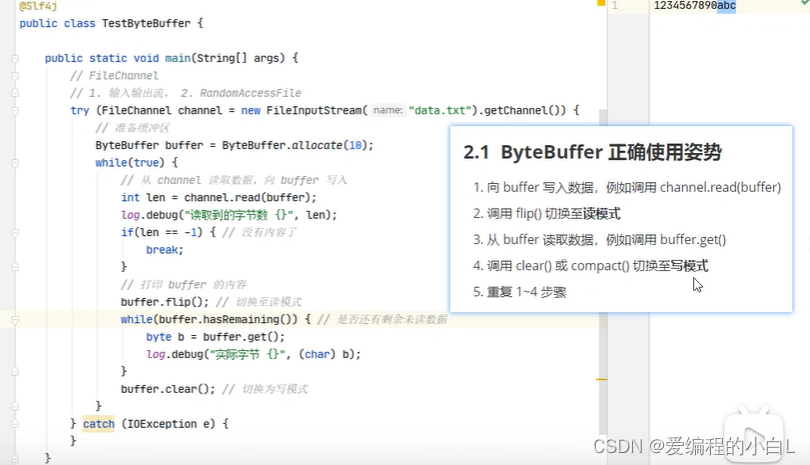Screen dimensions: 810x465
Task: Click the class name TestByteBuffer
Action: click(x=146, y=23)
